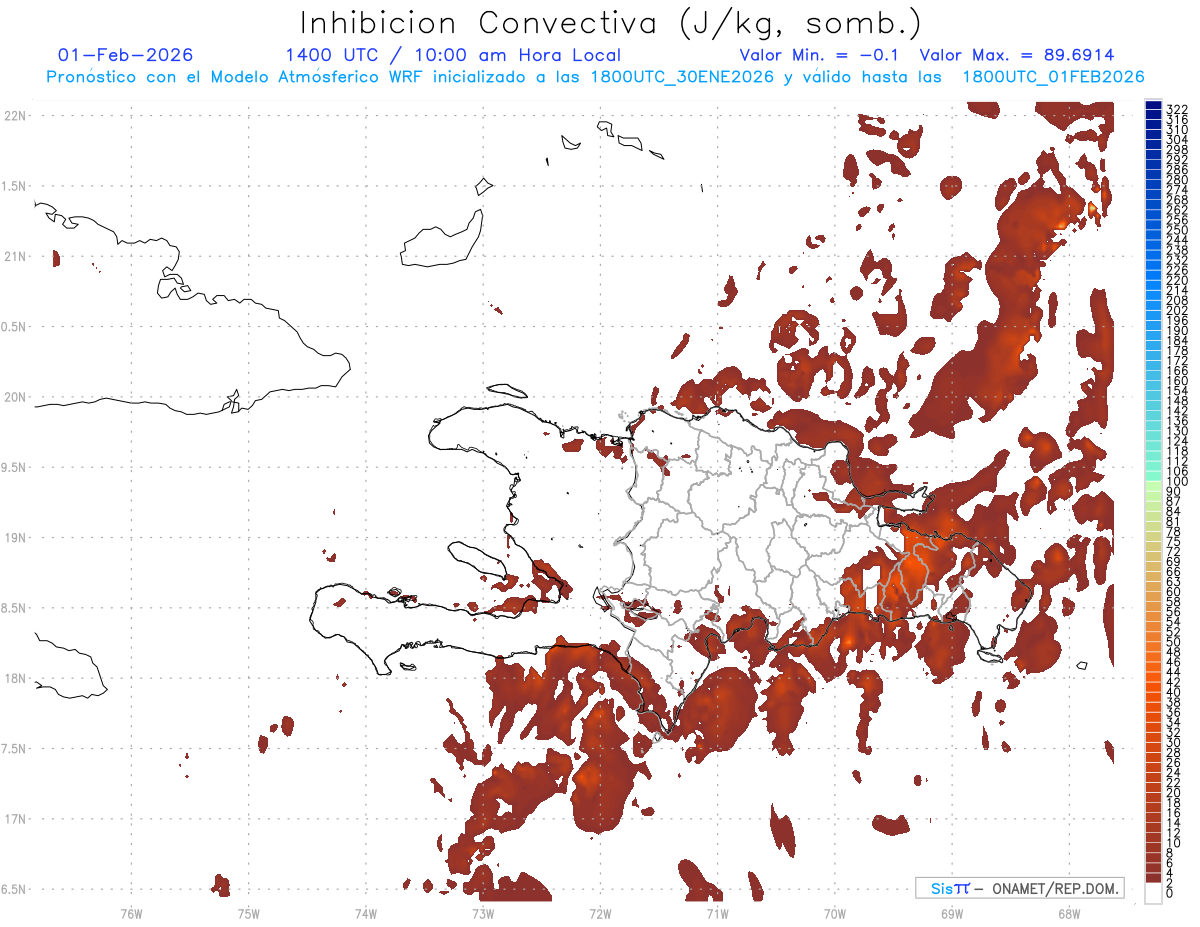Click the '322' value on the color scale

point(1176,109)
